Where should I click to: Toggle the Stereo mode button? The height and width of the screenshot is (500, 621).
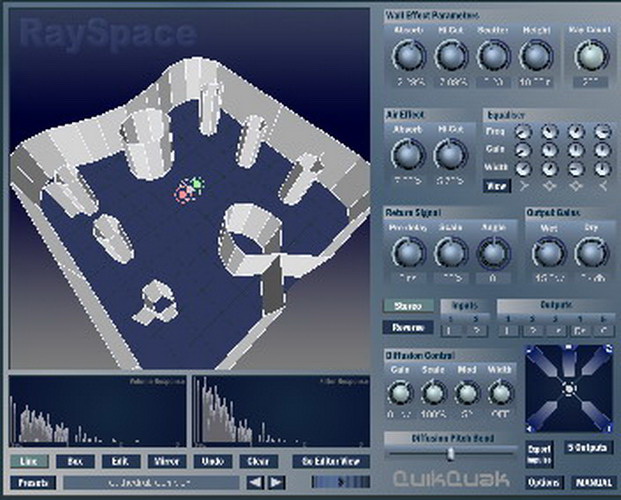coord(408,306)
